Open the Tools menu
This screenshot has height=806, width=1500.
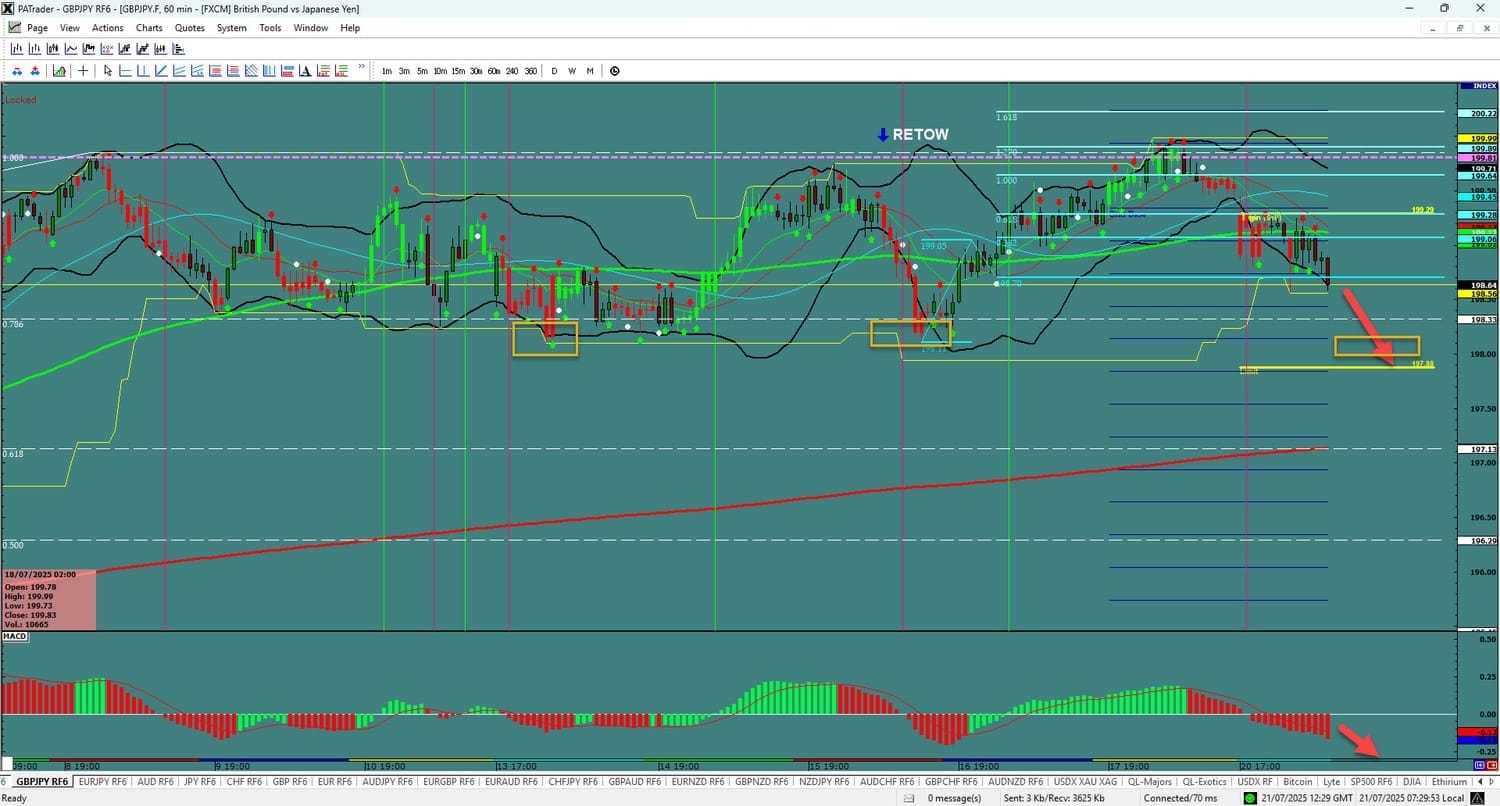[x=270, y=28]
